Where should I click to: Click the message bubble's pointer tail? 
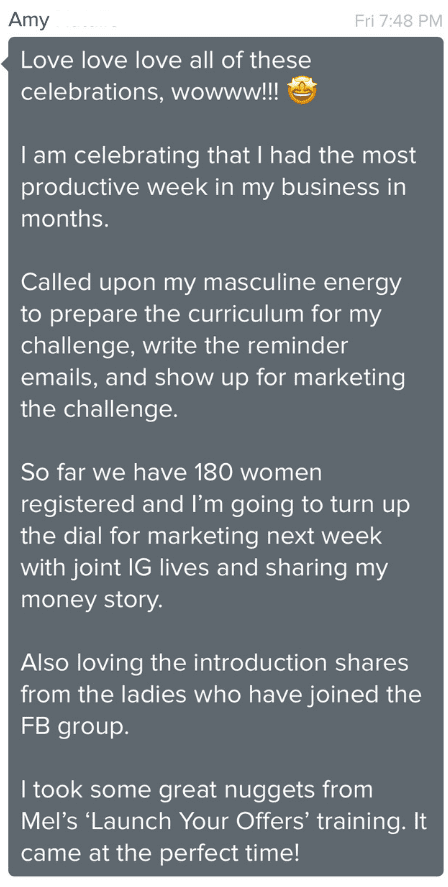click(x=5, y=64)
